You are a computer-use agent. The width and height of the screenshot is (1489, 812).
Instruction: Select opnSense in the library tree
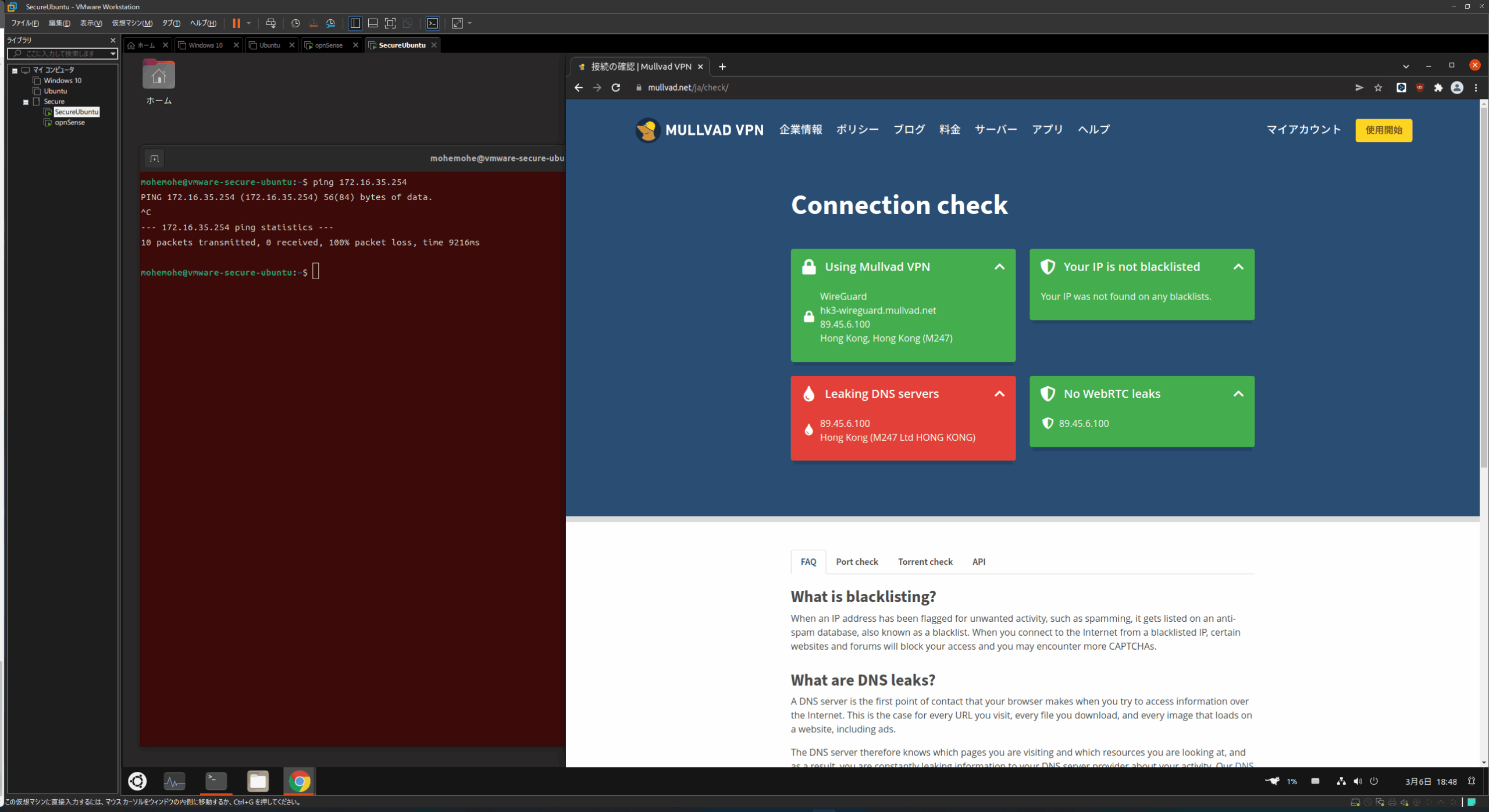[69, 123]
